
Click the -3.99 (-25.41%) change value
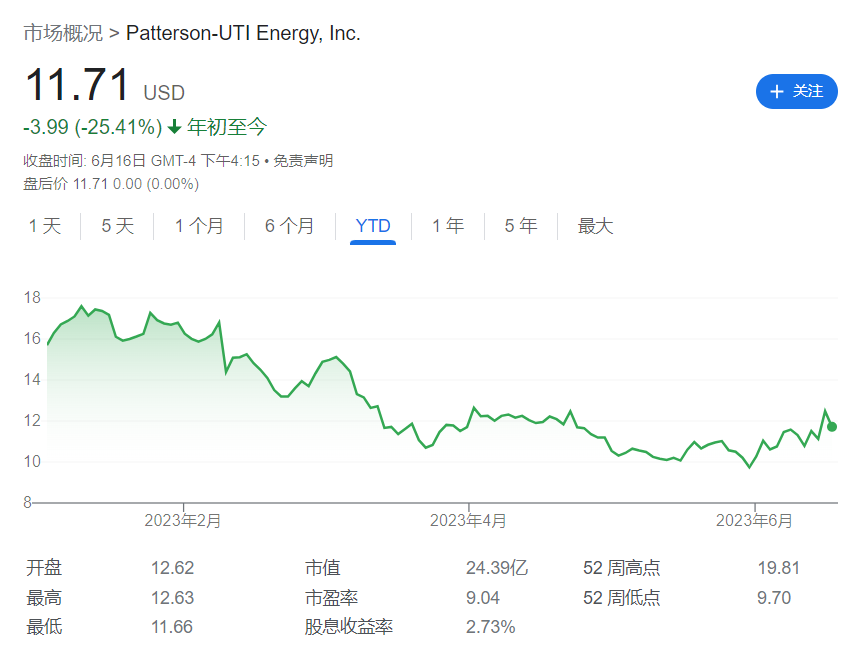click(x=93, y=127)
